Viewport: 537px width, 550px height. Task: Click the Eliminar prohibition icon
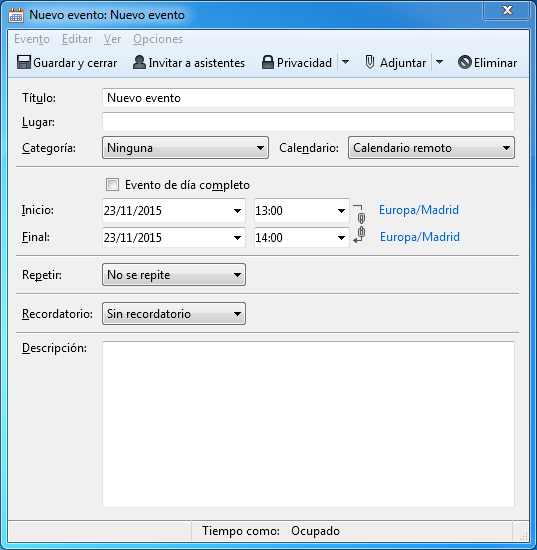pos(464,62)
